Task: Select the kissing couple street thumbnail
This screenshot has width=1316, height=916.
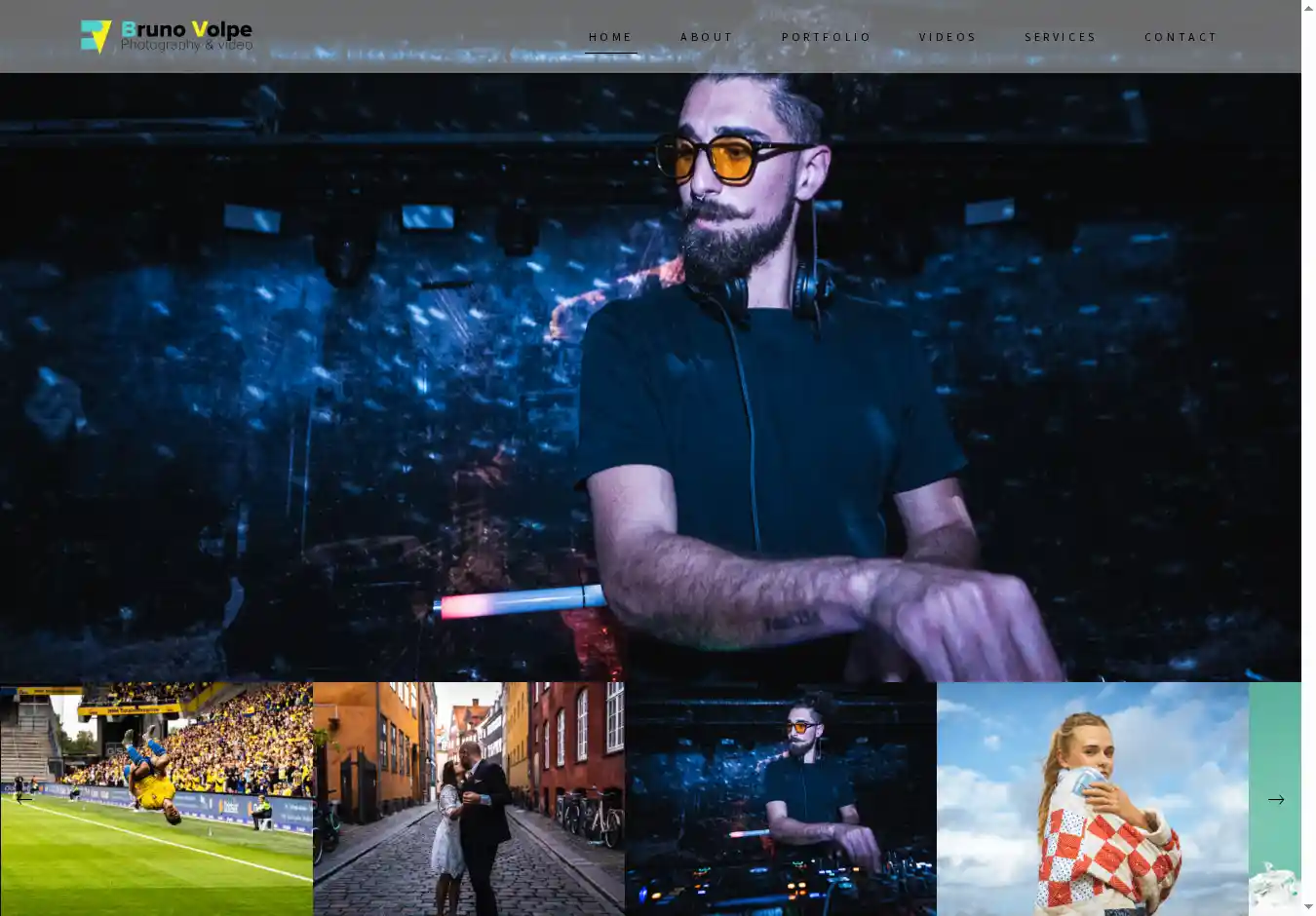Action: click(x=469, y=799)
